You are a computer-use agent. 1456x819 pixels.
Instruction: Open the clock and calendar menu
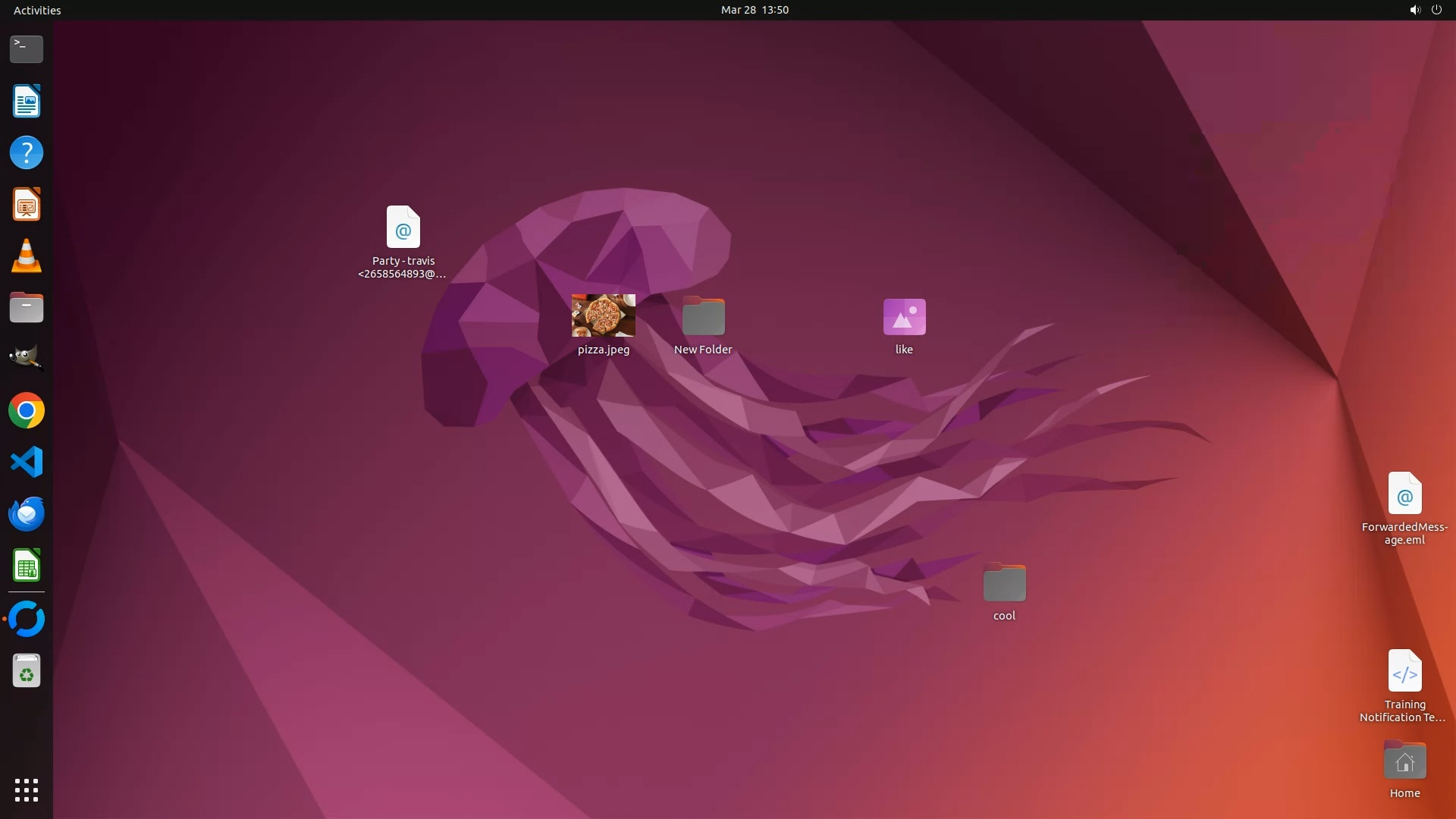pyautogui.click(x=754, y=10)
